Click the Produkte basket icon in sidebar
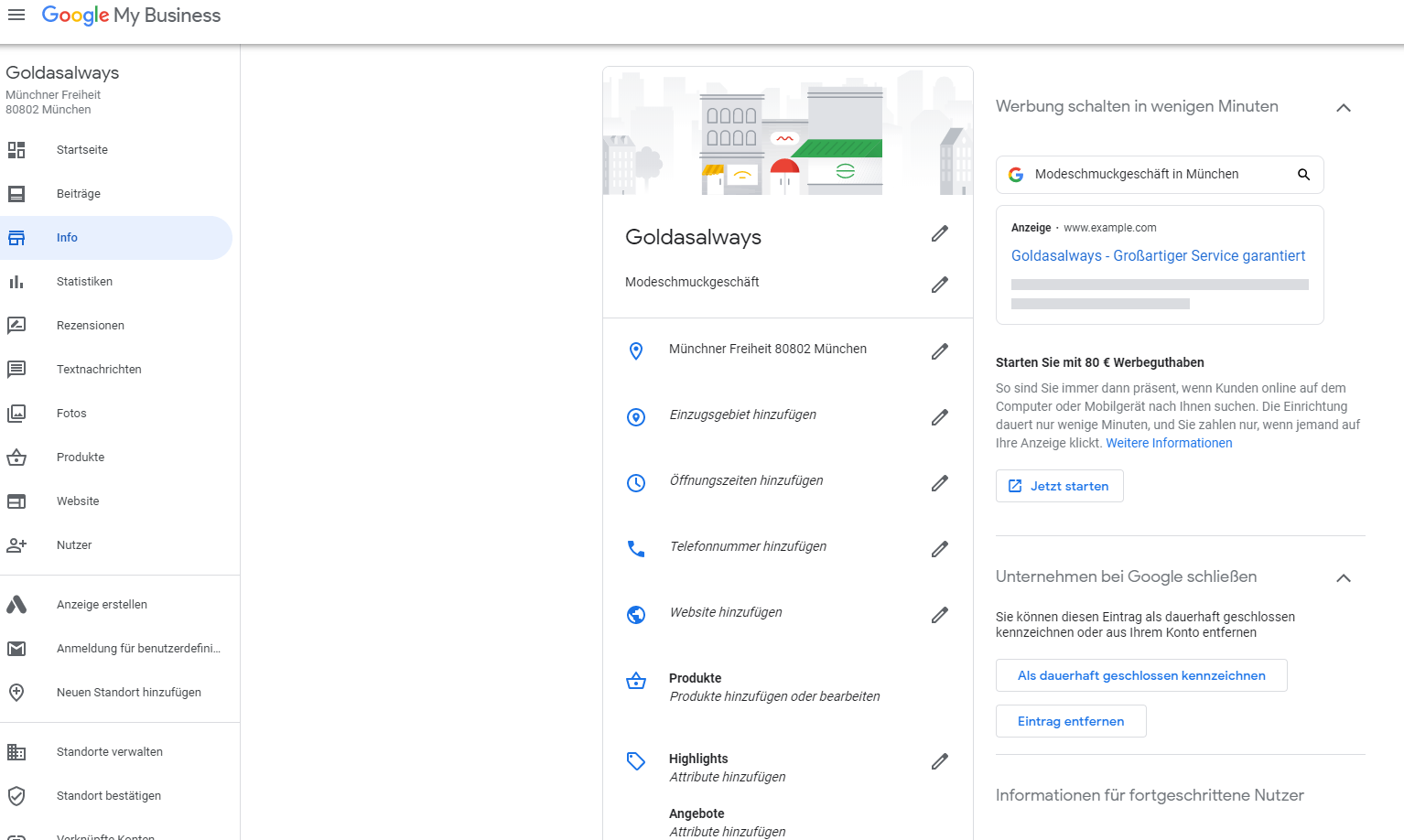This screenshot has height=840, width=1404. coord(16,458)
